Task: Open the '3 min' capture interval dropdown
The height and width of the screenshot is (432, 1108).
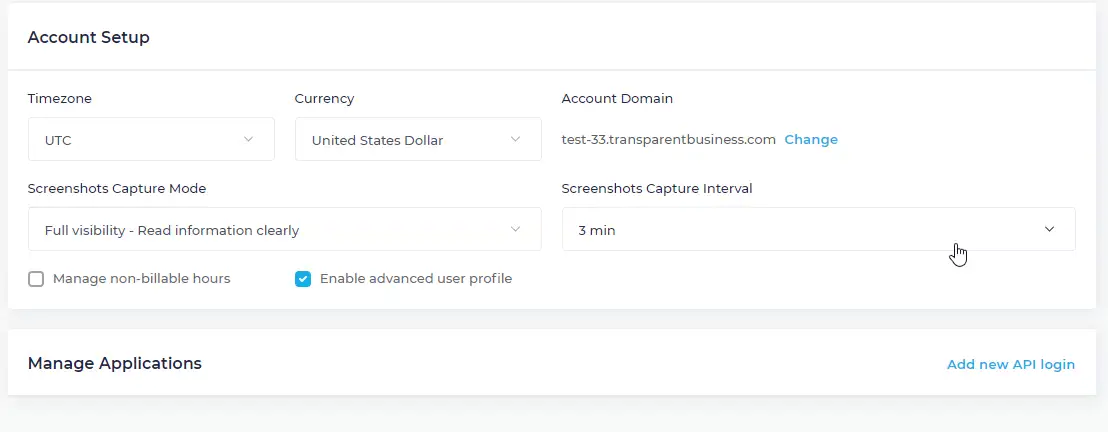Action: click(x=800, y=229)
